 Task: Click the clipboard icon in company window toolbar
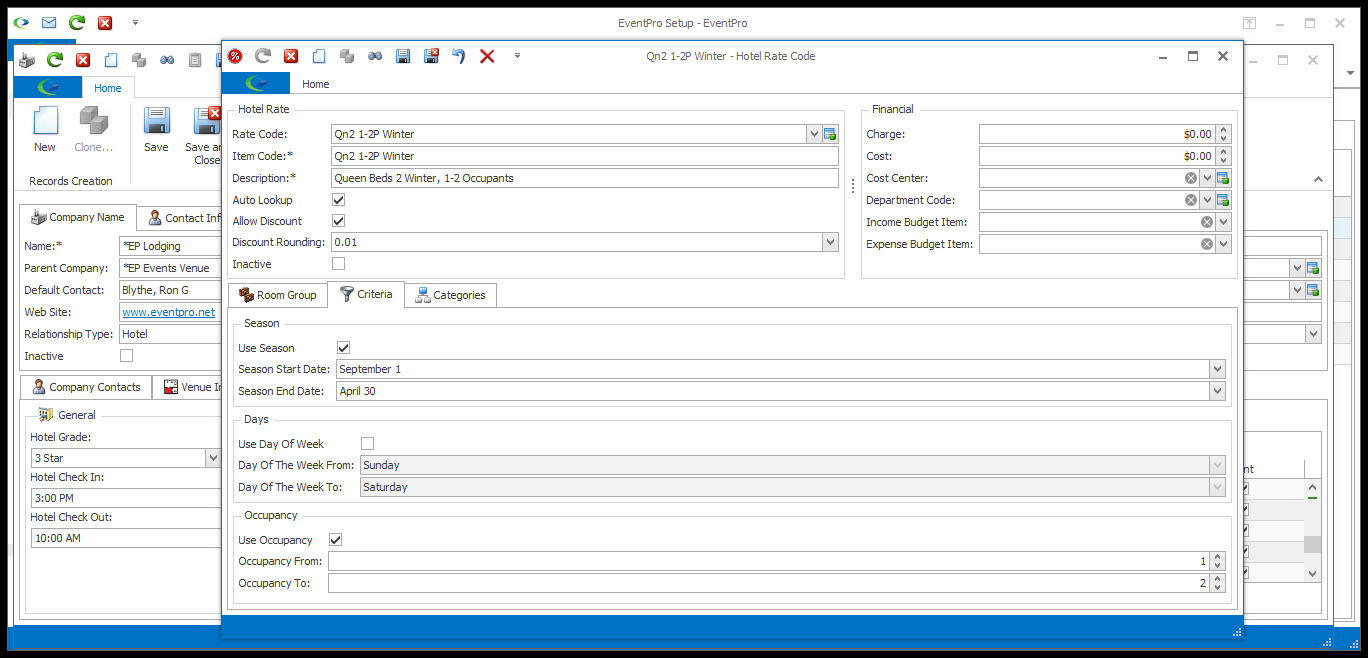(195, 60)
